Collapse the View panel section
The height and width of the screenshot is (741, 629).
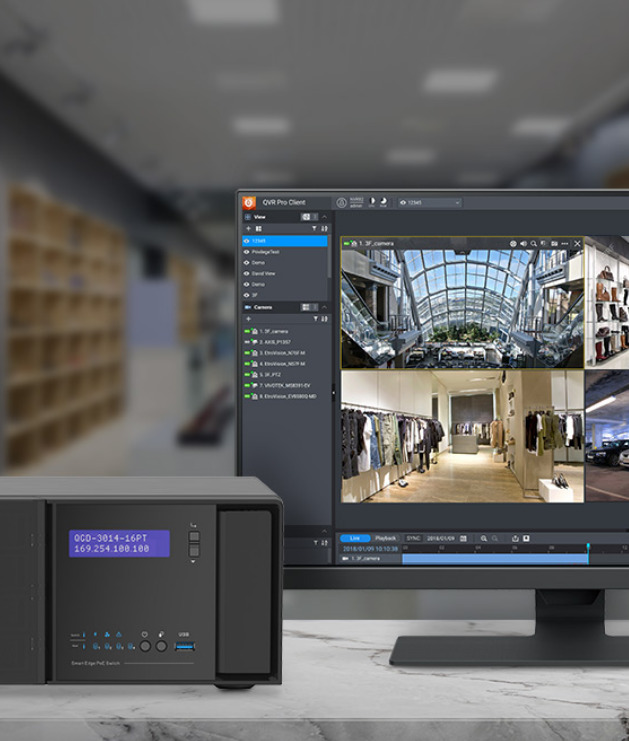click(324, 217)
